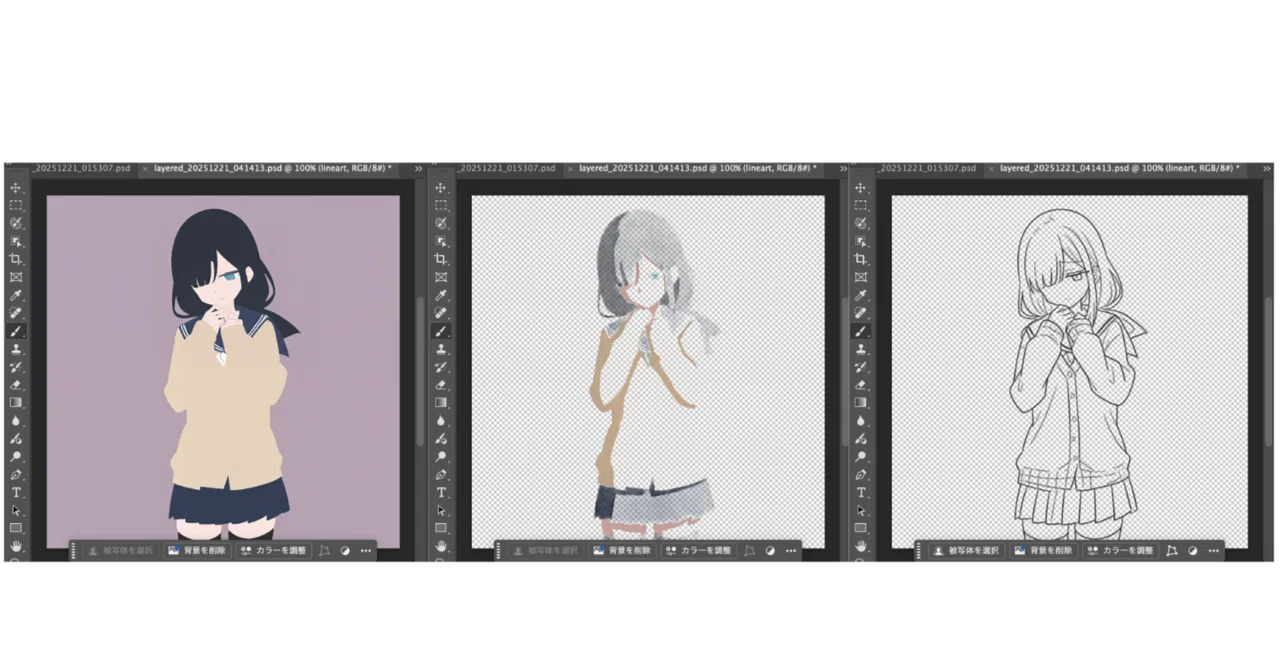Select the Hand tool in the purple-background window
Screen dimensions: 1280x670
pos(16,545)
